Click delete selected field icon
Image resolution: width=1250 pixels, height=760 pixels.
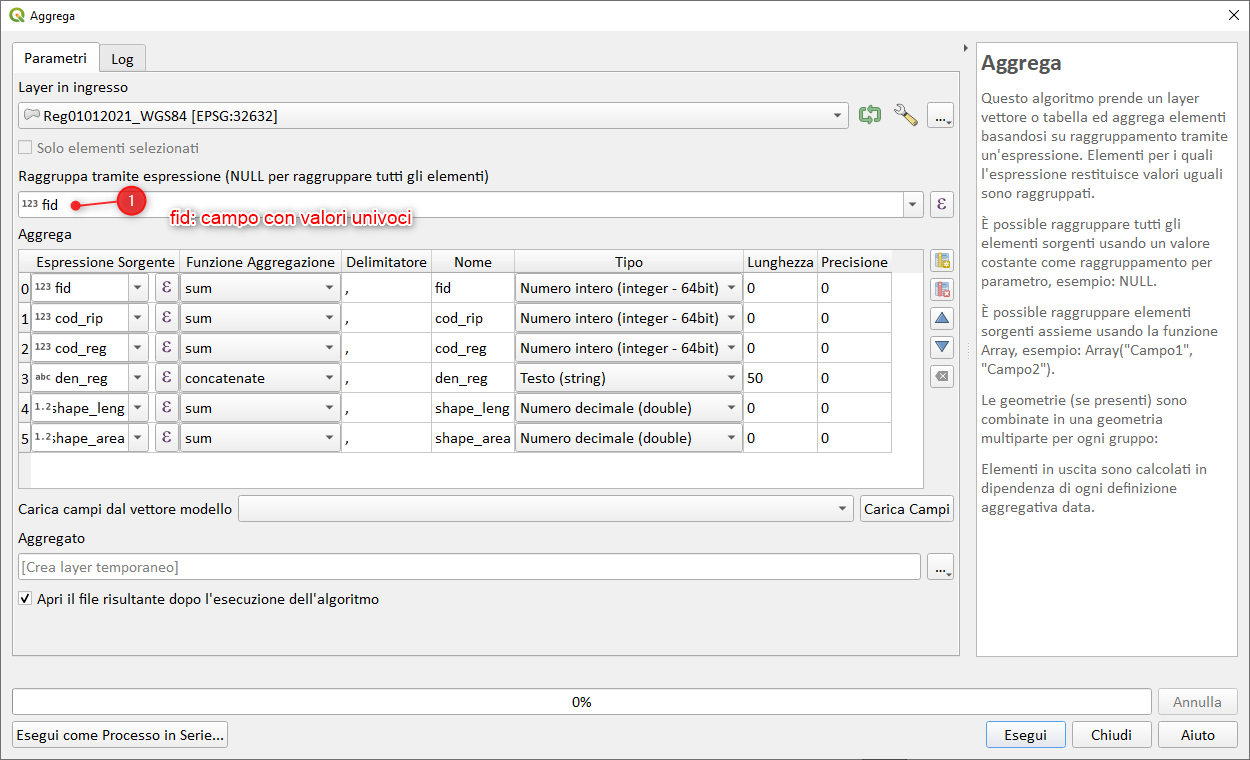(941, 290)
